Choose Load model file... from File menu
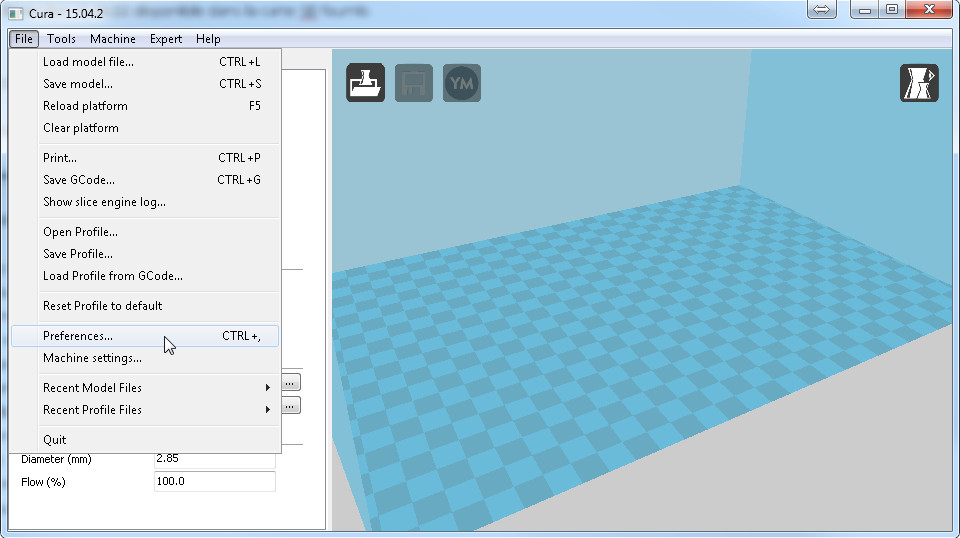Image resolution: width=960 pixels, height=538 pixels. [145, 62]
